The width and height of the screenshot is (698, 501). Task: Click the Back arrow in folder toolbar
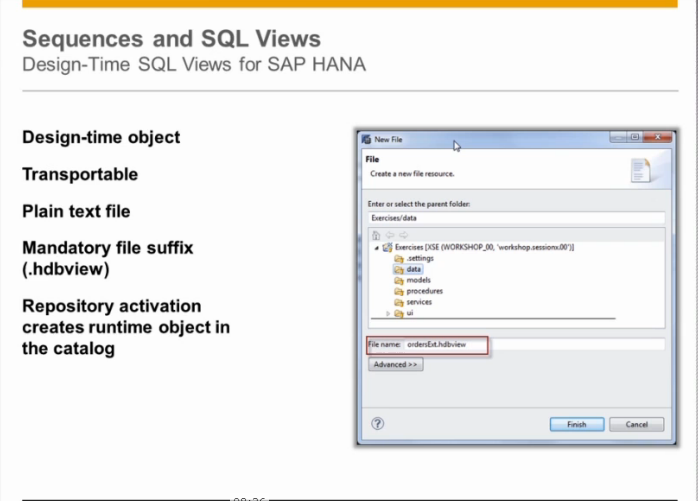pos(390,235)
